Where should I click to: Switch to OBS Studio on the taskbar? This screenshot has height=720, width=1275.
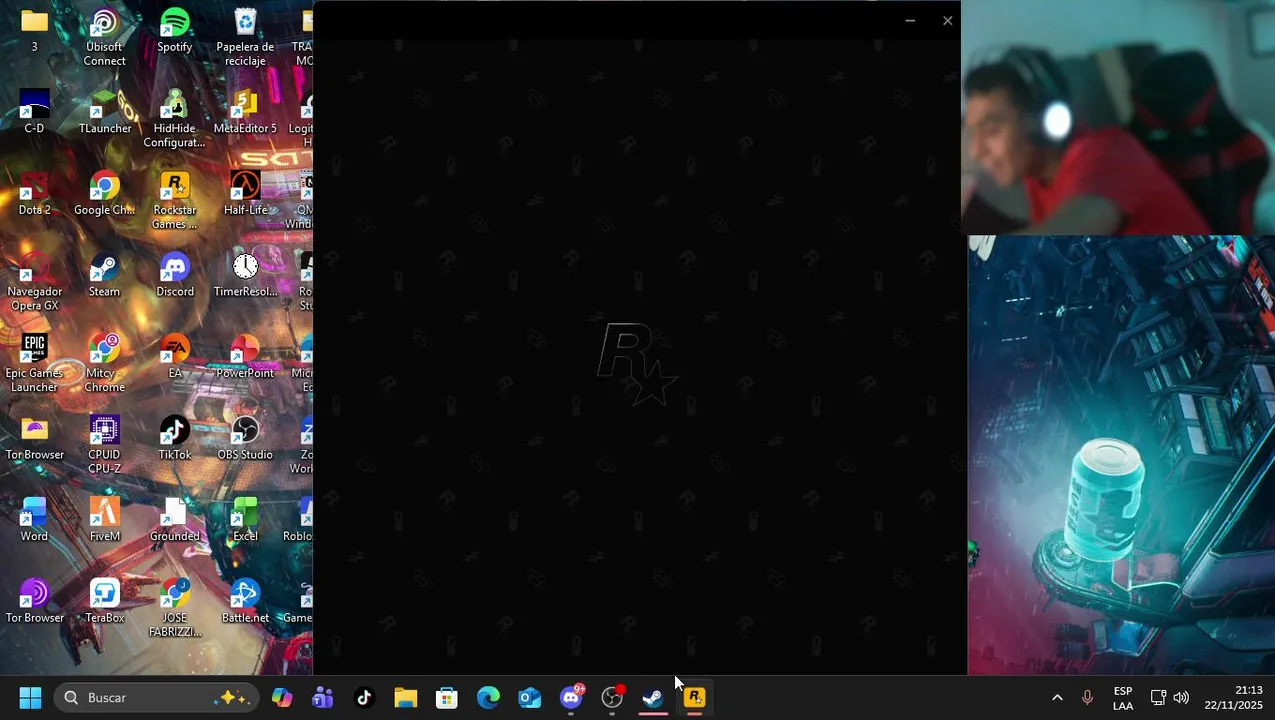612,697
